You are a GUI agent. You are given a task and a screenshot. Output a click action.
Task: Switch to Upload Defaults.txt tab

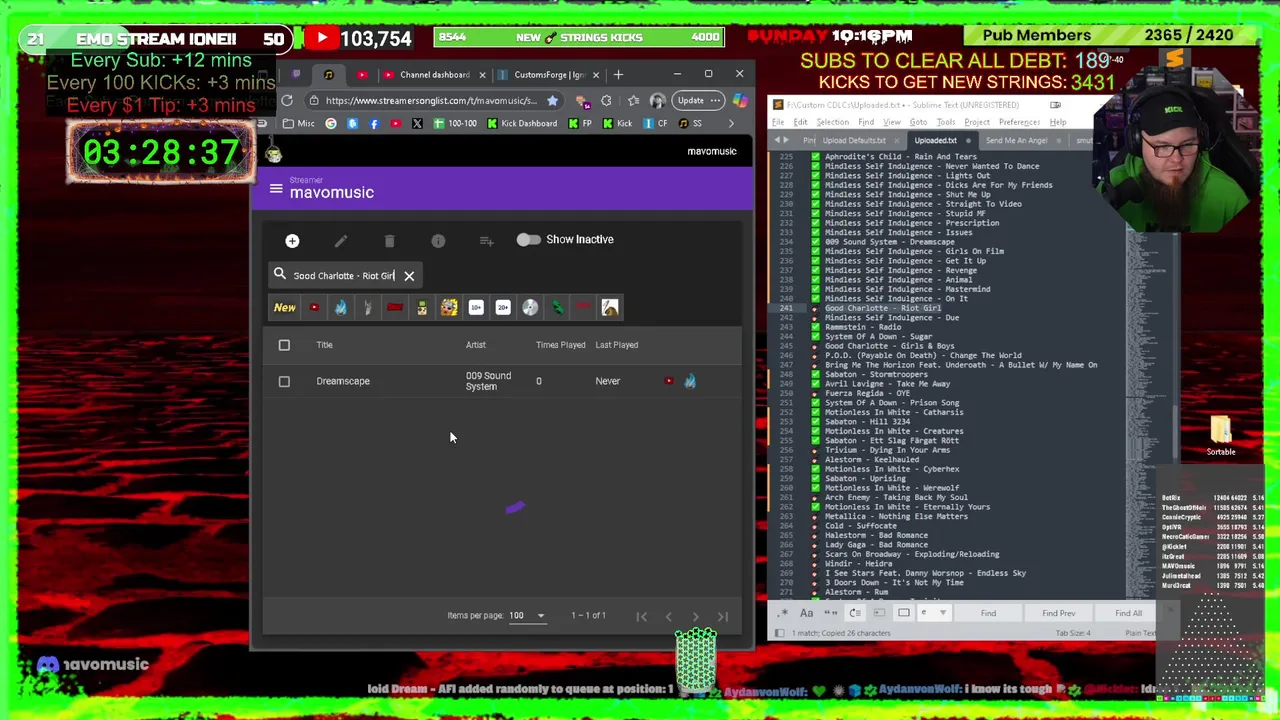pos(853,140)
